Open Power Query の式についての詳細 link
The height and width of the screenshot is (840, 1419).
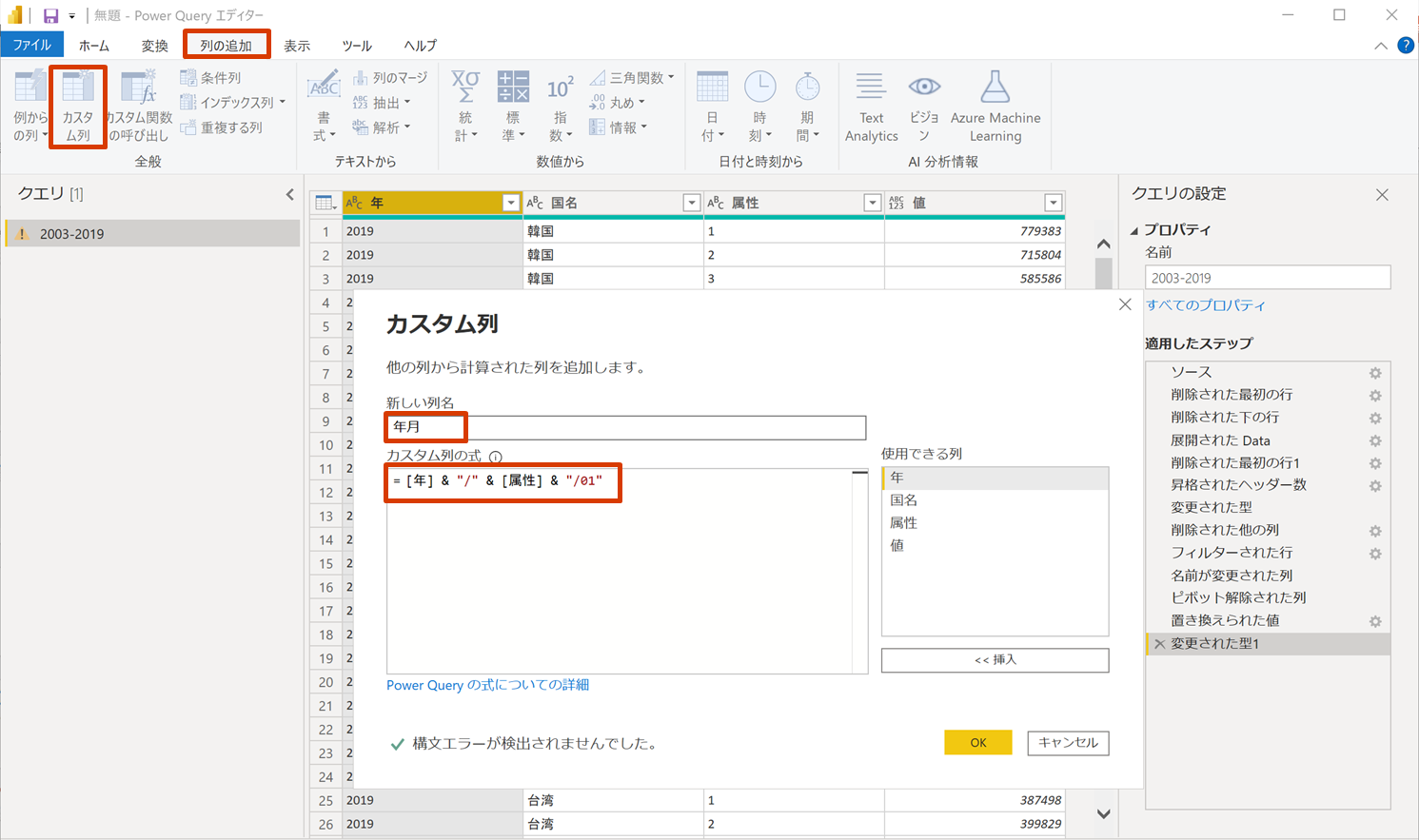tap(487, 685)
